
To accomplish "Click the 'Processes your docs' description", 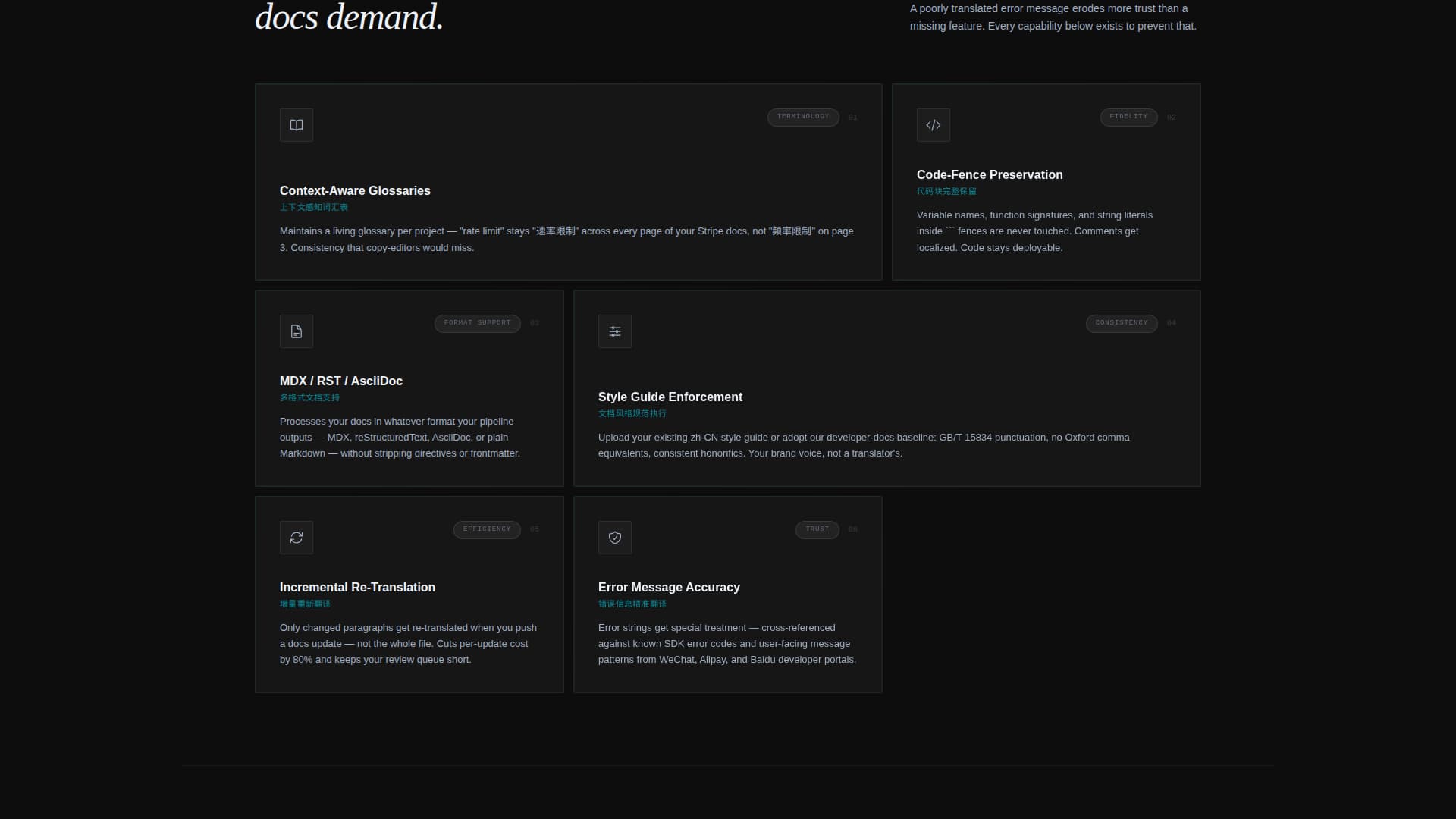I will (x=400, y=438).
